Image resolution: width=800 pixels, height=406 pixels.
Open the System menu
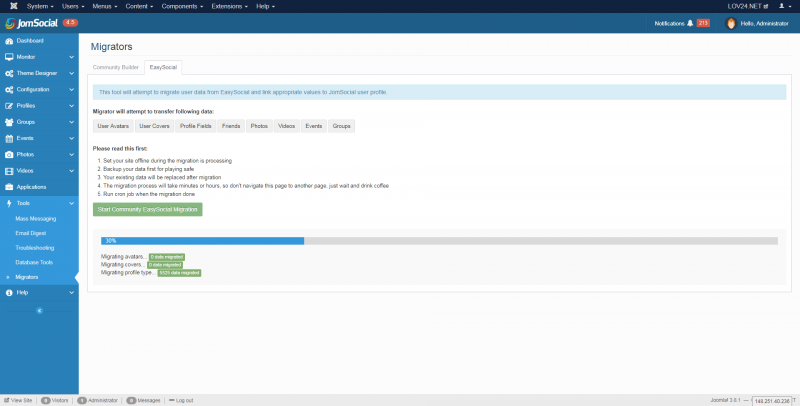[x=40, y=6]
